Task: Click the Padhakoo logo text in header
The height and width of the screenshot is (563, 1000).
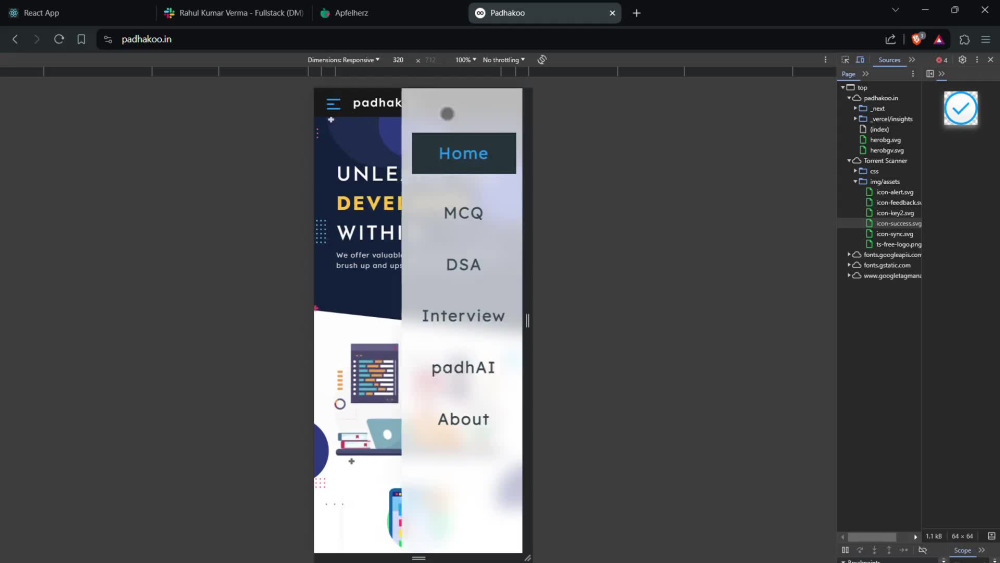Action: click(377, 103)
